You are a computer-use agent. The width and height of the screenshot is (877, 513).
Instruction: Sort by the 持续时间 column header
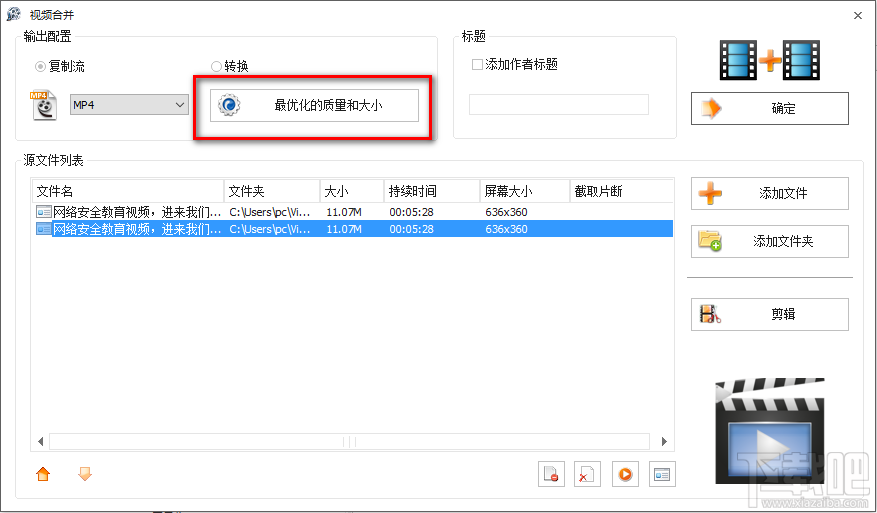[x=432, y=191]
